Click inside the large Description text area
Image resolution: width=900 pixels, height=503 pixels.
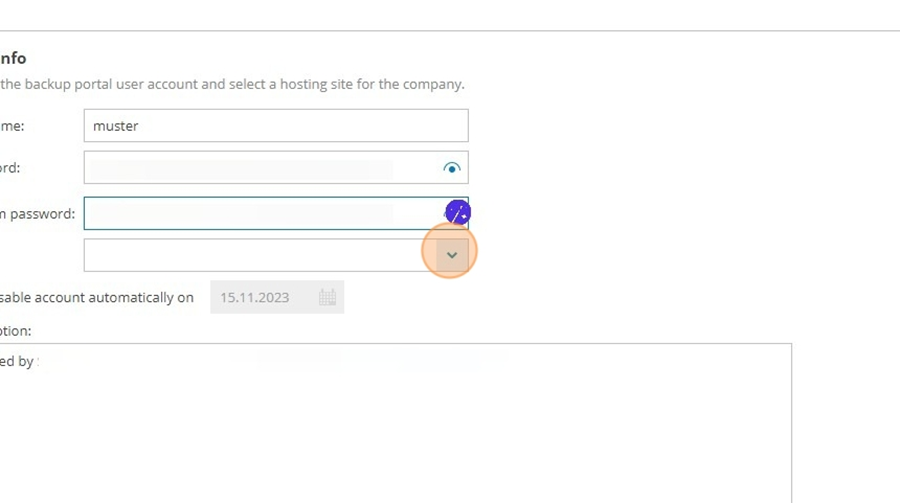(x=395, y=423)
